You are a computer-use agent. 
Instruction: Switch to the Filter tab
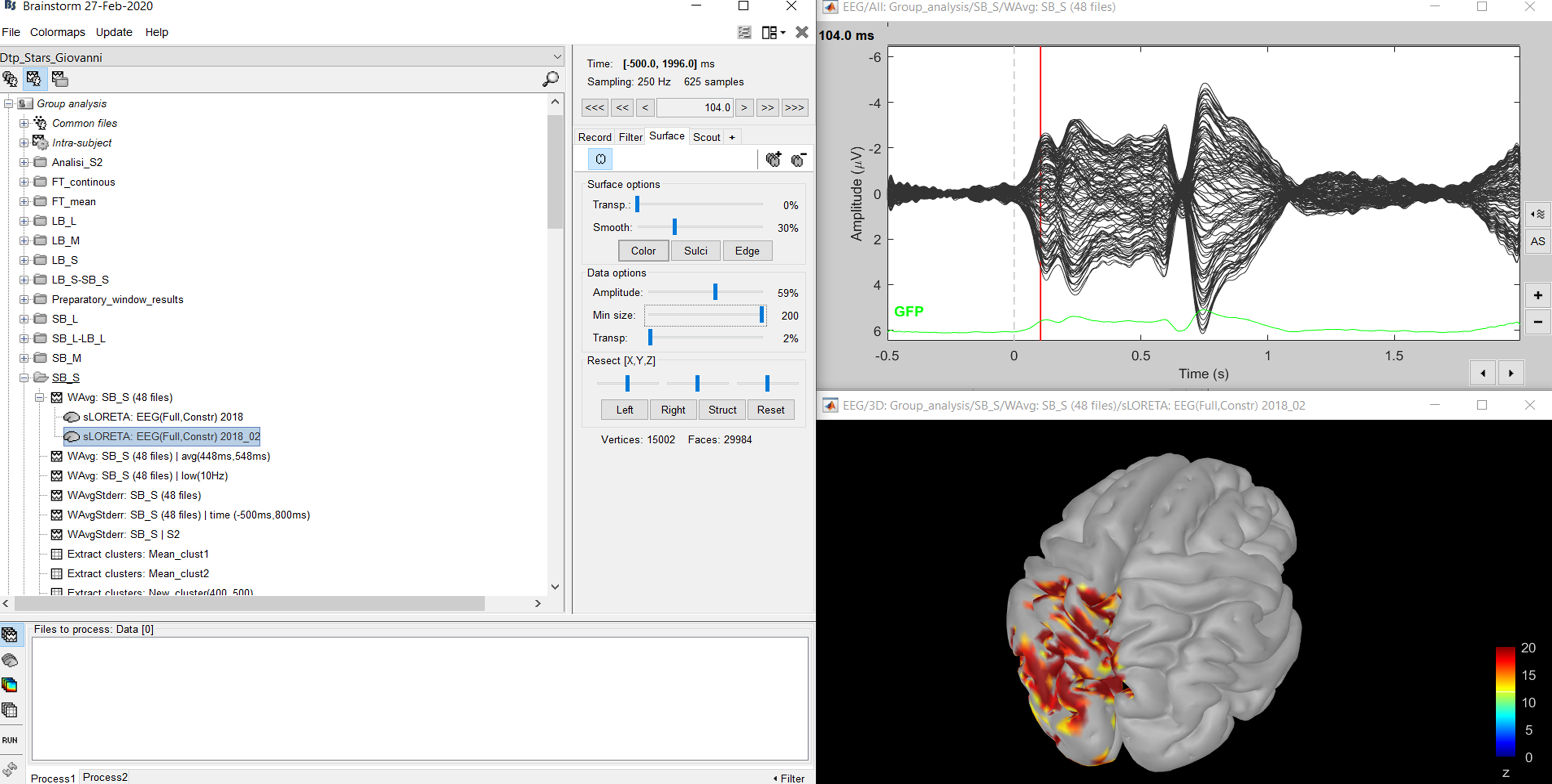pos(630,137)
